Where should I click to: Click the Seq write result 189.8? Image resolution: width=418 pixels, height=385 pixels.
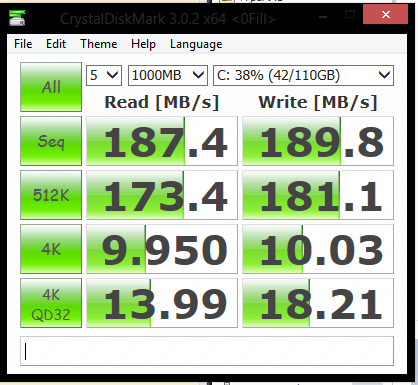coord(318,141)
